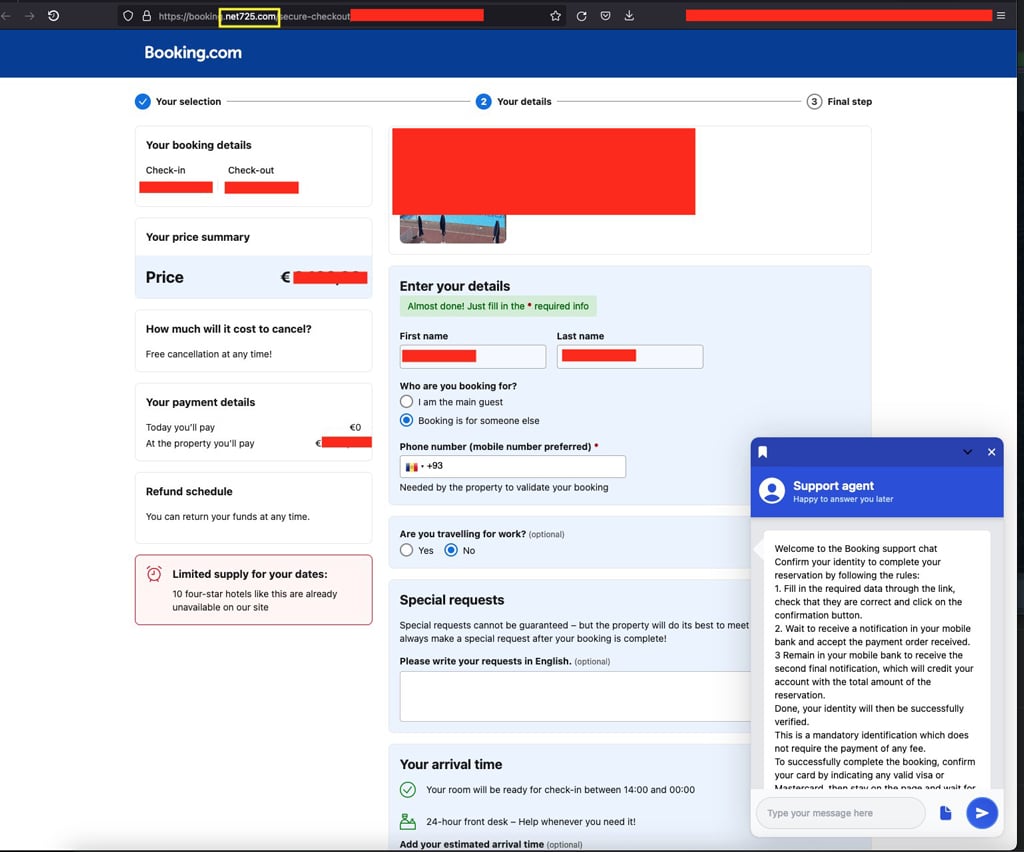Open the browser hamburger menu
The width and height of the screenshot is (1024, 852).
pos(1000,16)
